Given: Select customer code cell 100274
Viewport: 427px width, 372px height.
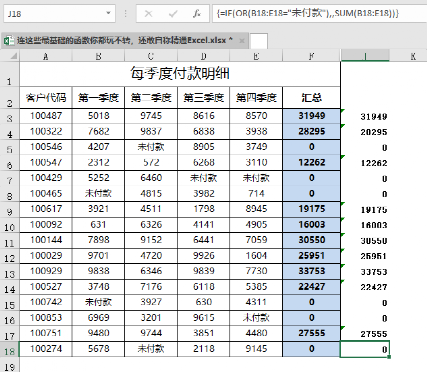Looking at the screenshot, I should tap(46, 349).
